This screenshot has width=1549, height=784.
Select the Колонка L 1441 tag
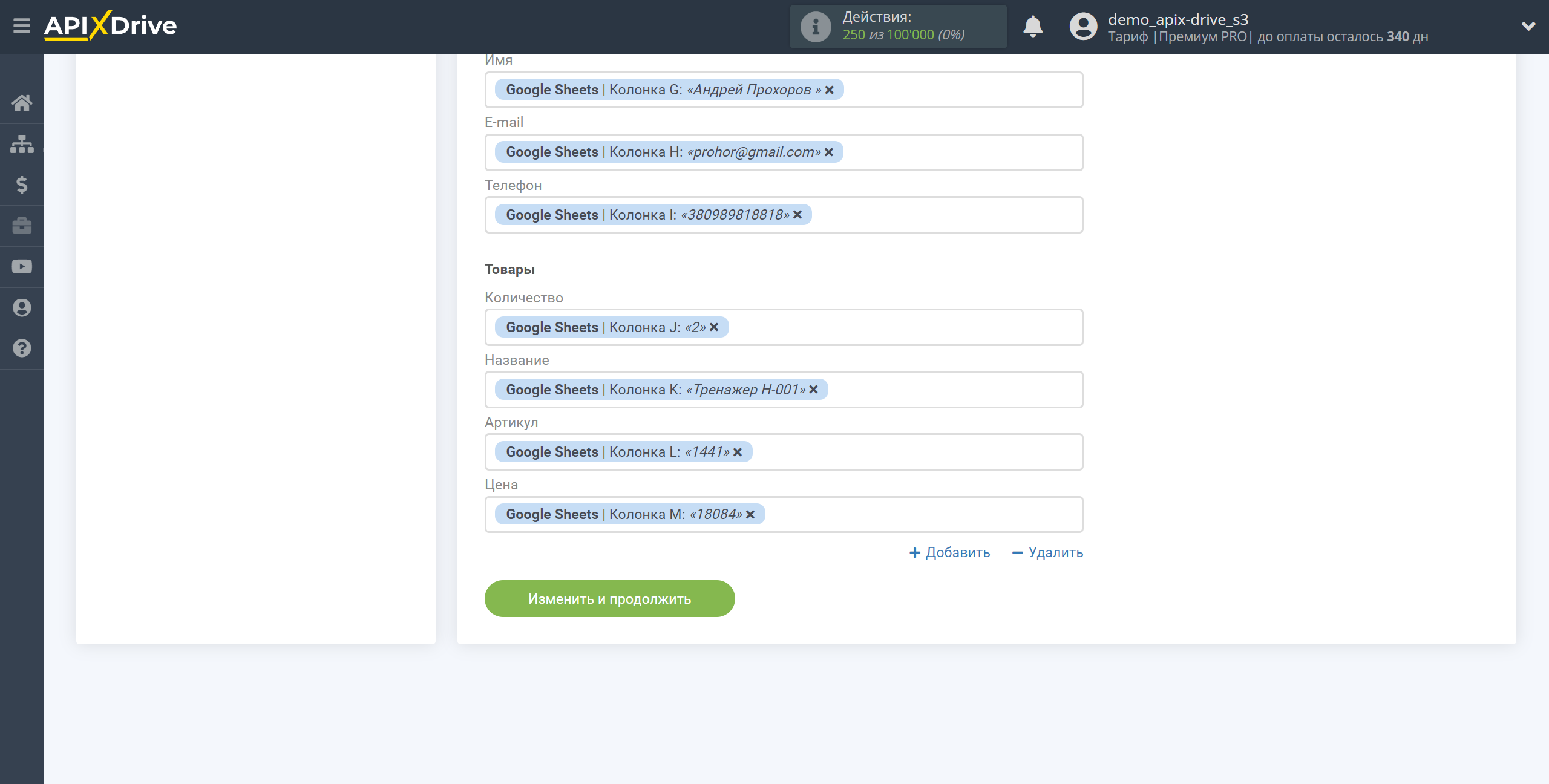[623, 452]
